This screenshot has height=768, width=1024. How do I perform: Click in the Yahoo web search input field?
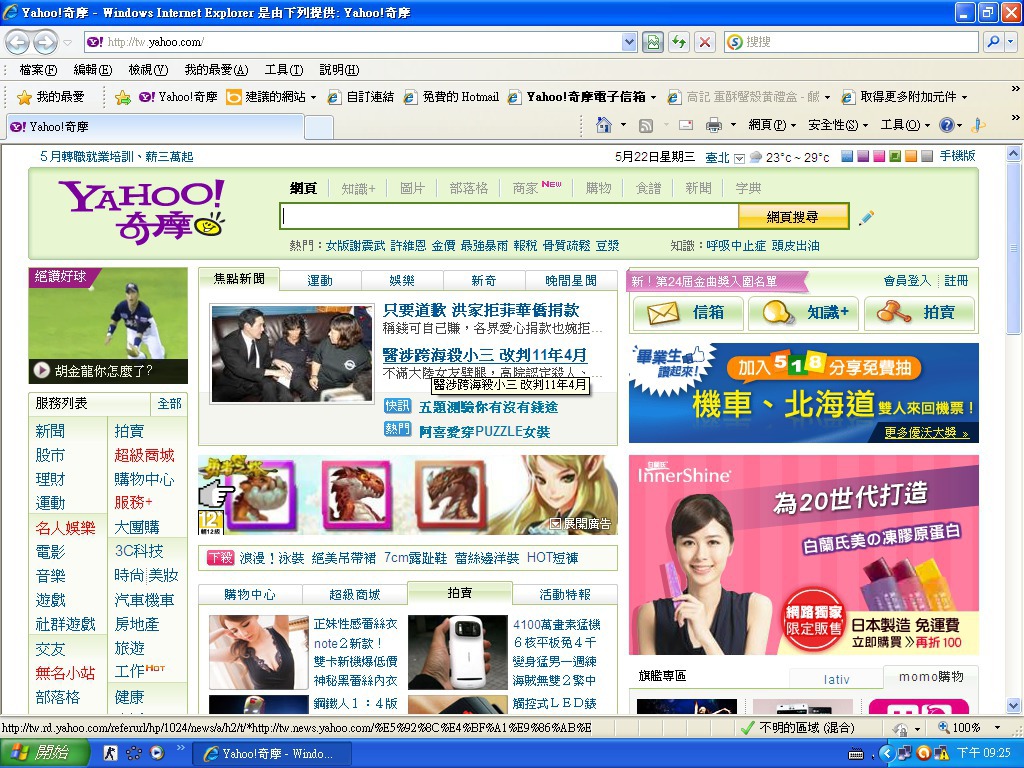click(x=509, y=217)
